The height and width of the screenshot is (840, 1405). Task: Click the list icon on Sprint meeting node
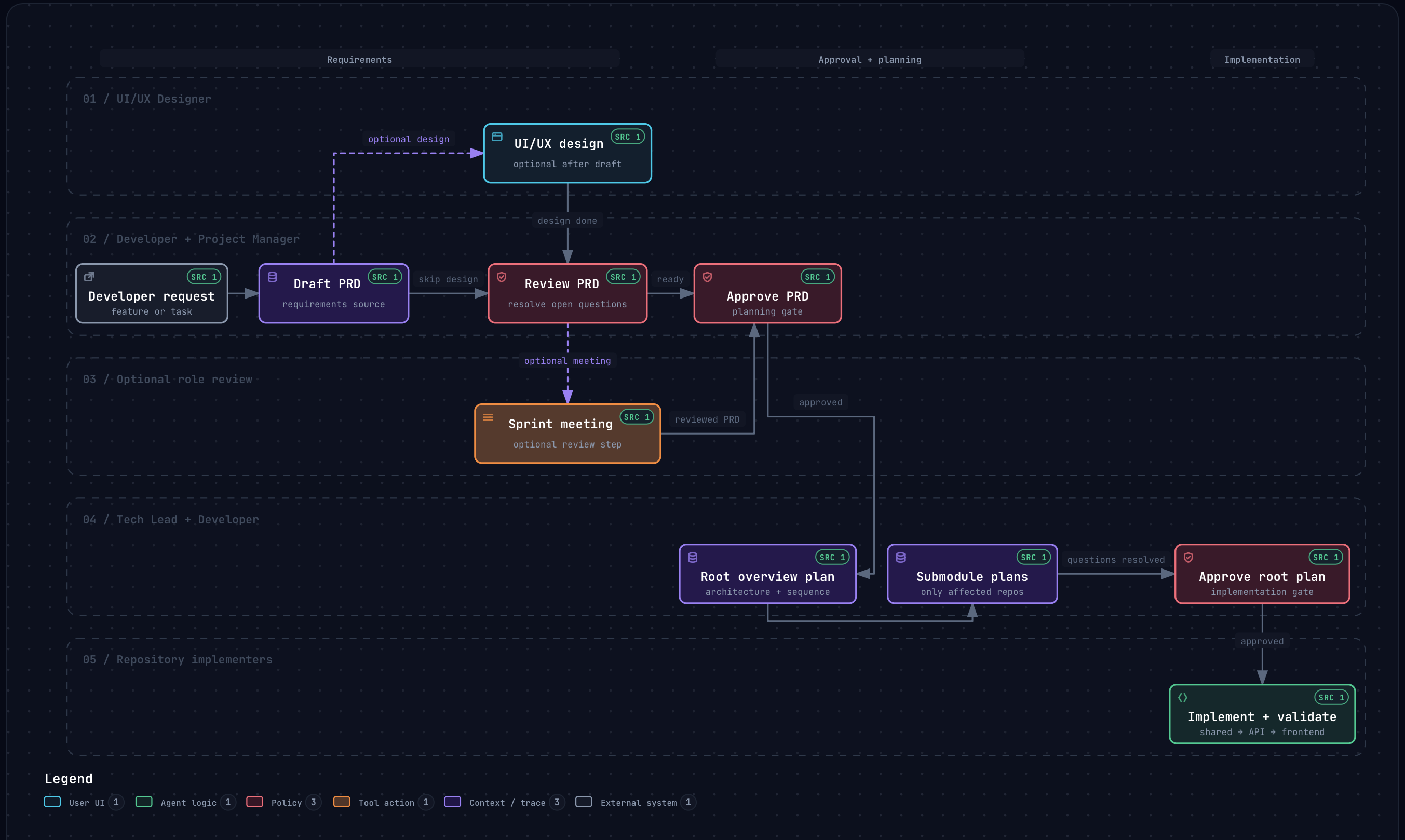coord(488,417)
